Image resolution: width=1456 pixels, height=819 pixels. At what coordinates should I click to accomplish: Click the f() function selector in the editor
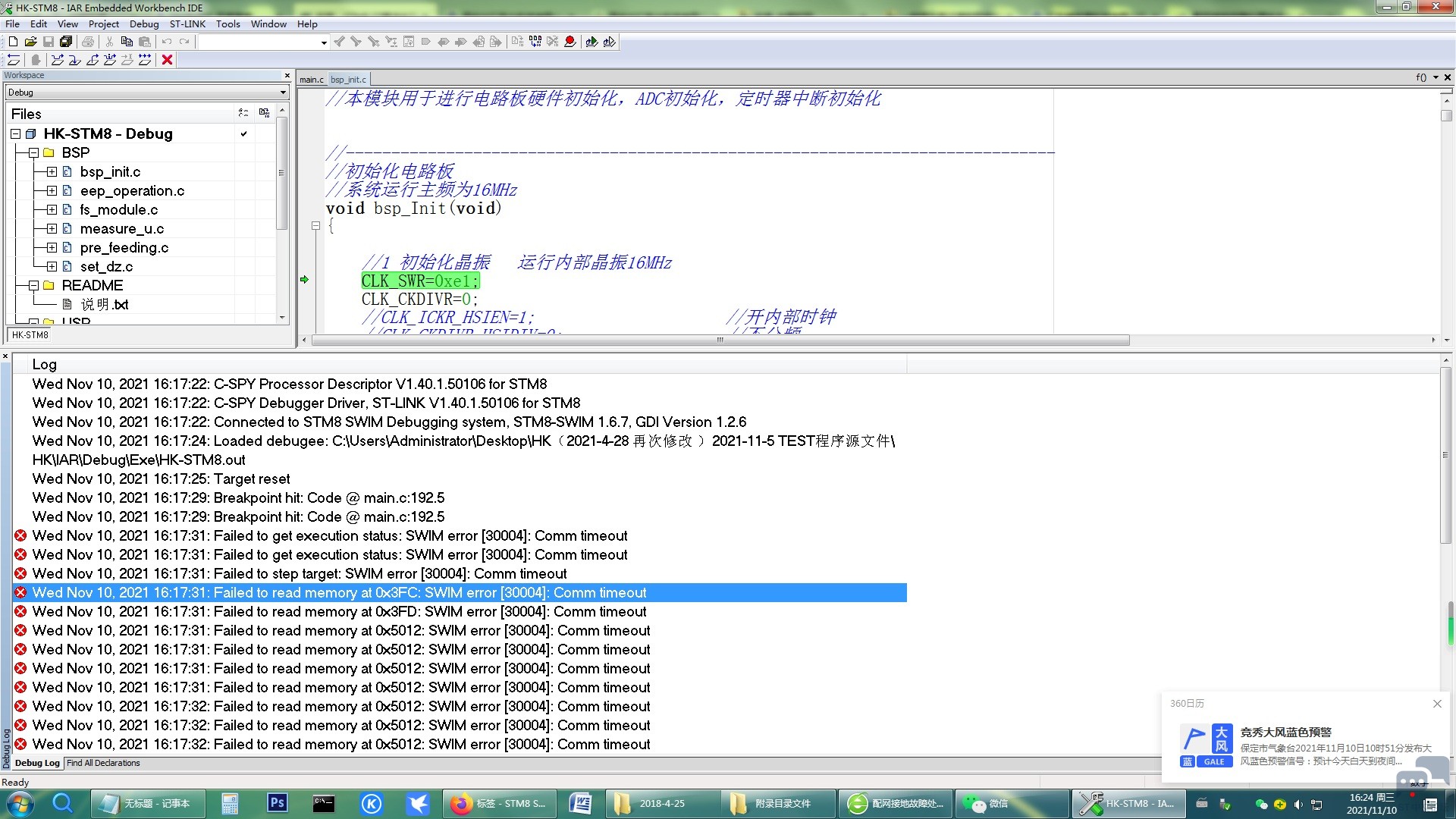(1420, 77)
